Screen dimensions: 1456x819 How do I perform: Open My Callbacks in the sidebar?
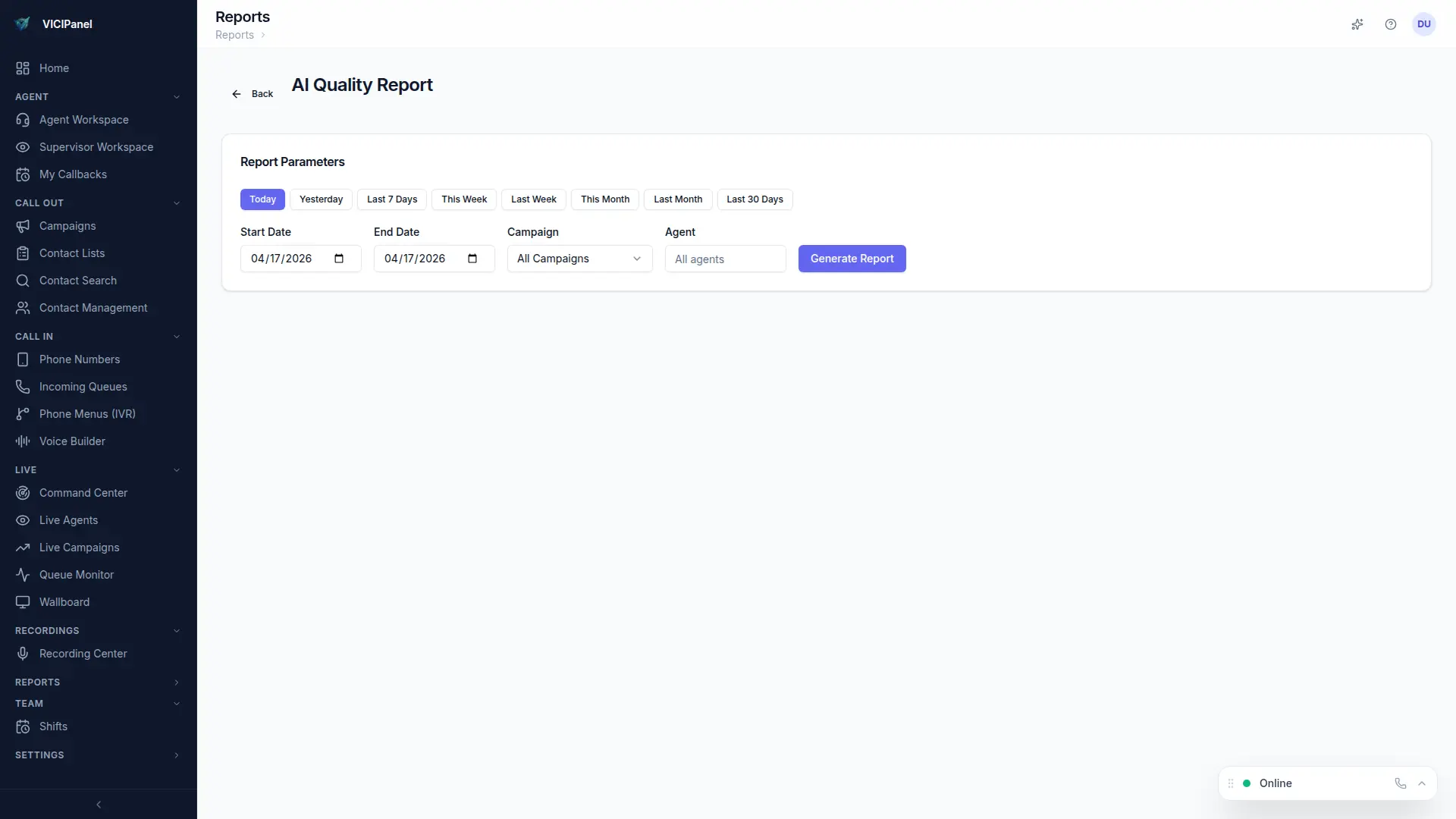pyautogui.click(x=72, y=174)
